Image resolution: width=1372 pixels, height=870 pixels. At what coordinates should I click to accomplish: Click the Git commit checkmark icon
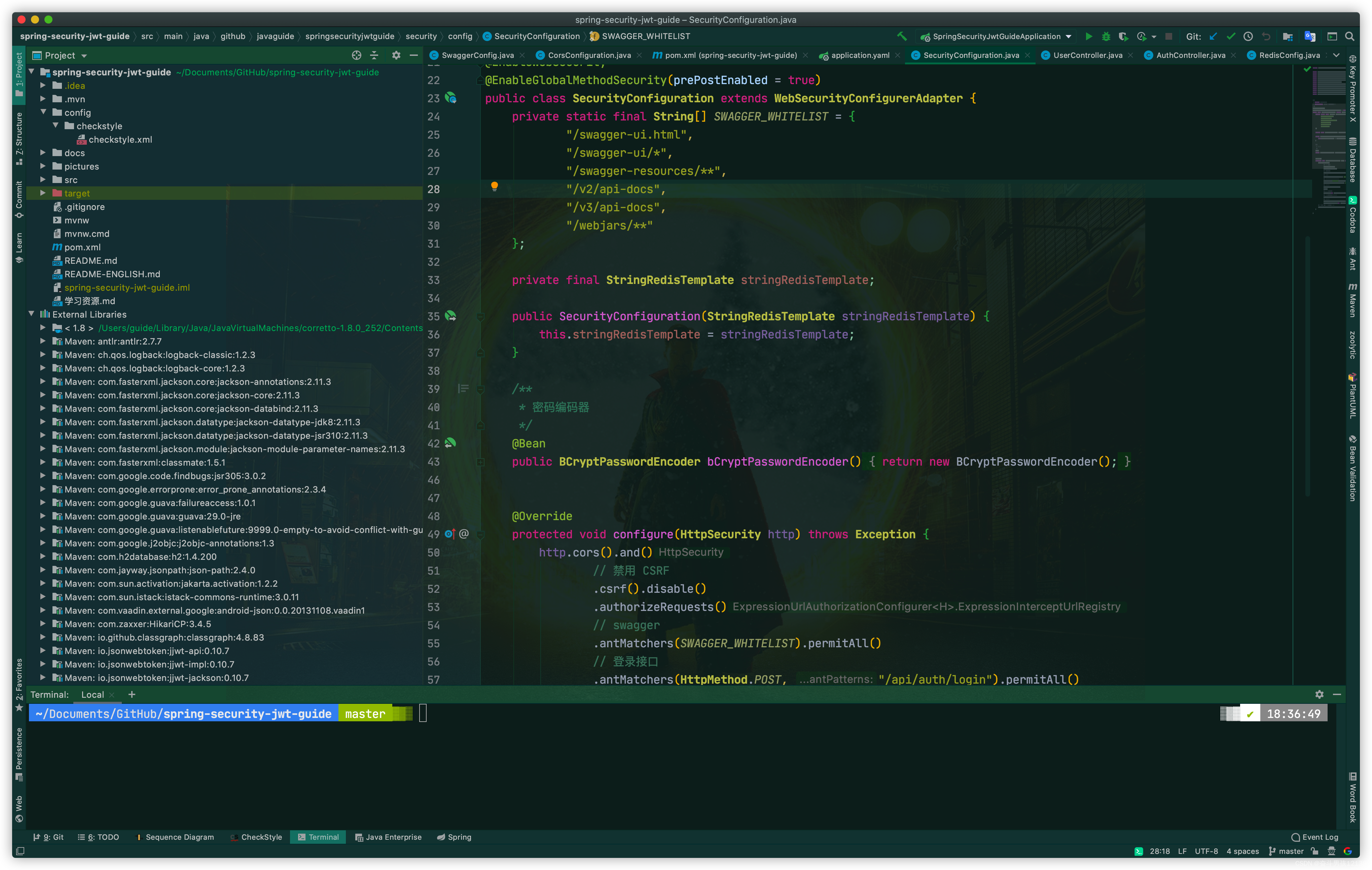(x=1231, y=36)
